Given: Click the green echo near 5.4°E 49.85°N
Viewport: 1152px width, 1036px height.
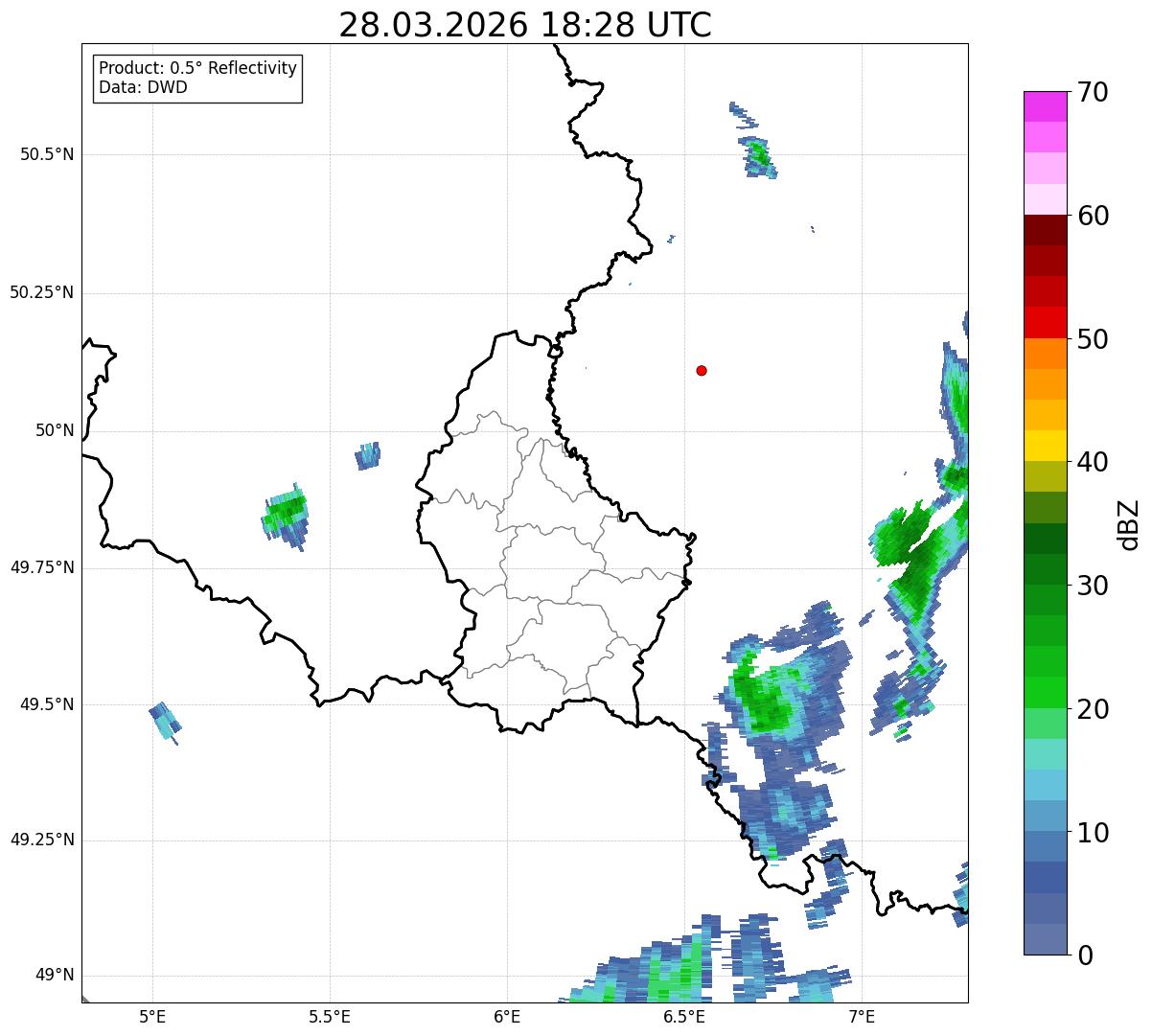Looking at the screenshot, I should click(x=286, y=517).
